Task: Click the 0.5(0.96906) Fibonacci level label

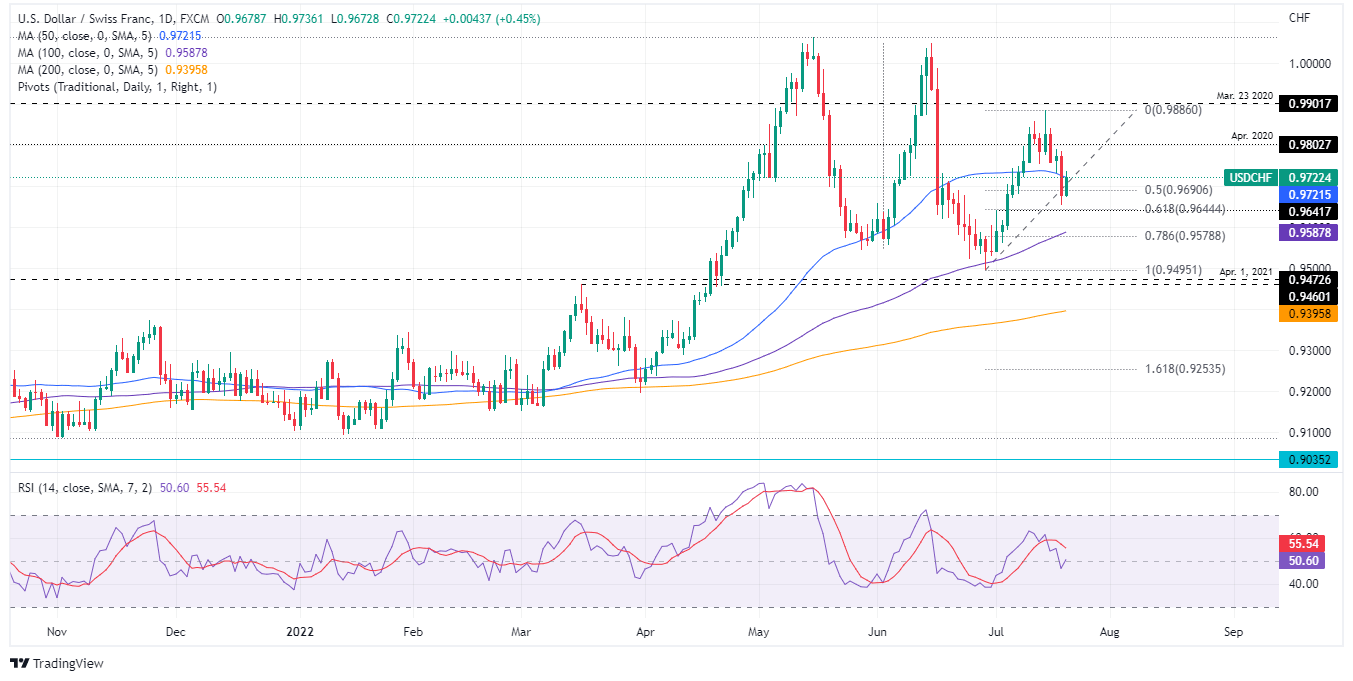Action: [1178, 190]
